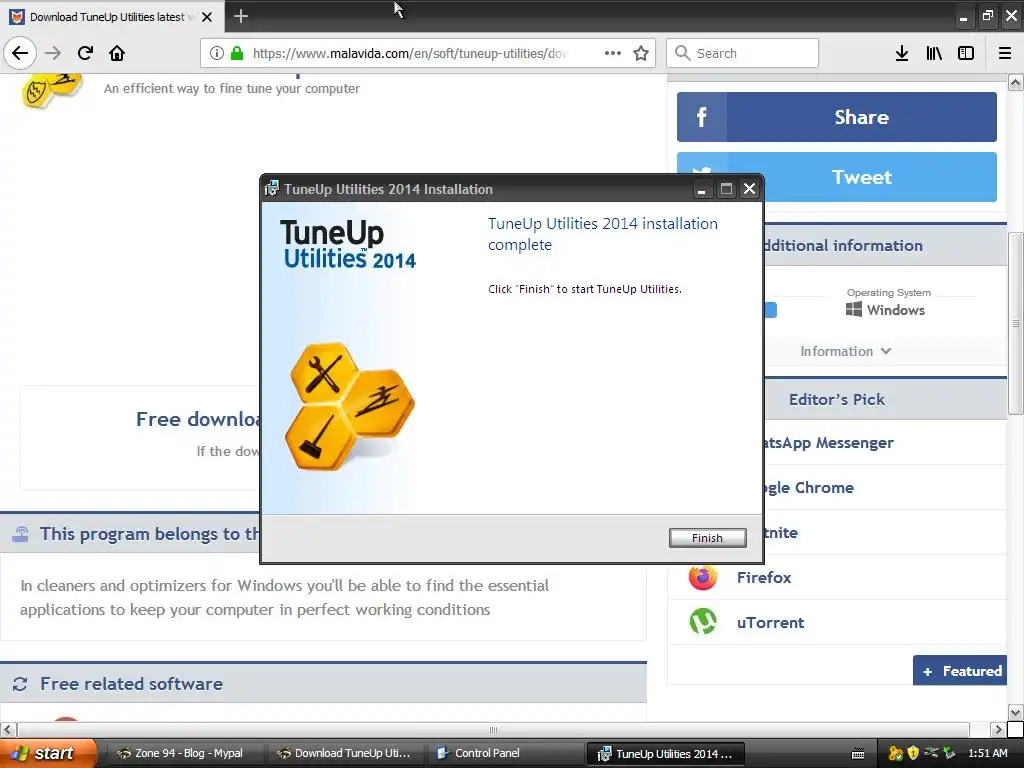Open the Firefox editor's pick link
Image resolution: width=1024 pixels, height=768 pixels.
[764, 577]
